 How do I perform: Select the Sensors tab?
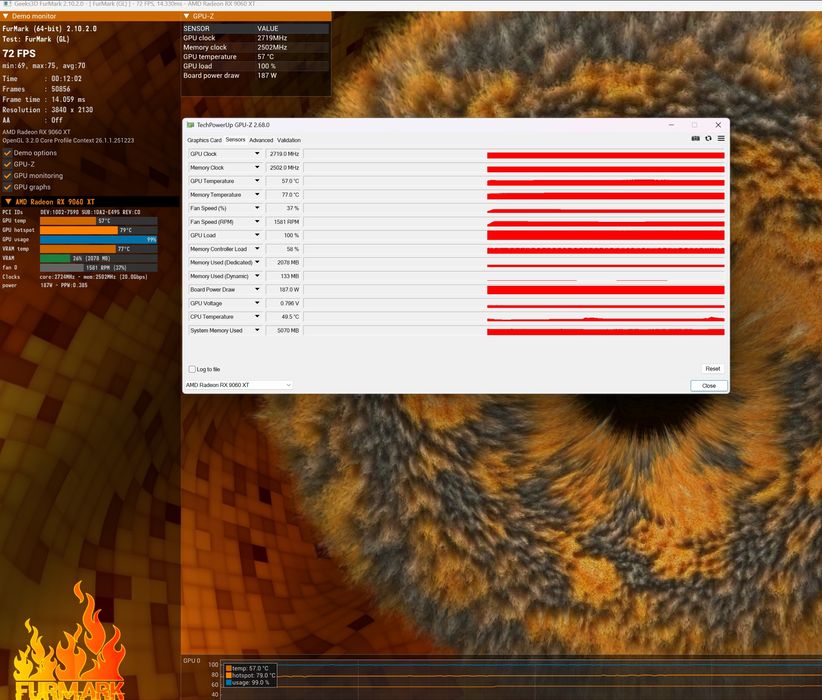pos(235,139)
